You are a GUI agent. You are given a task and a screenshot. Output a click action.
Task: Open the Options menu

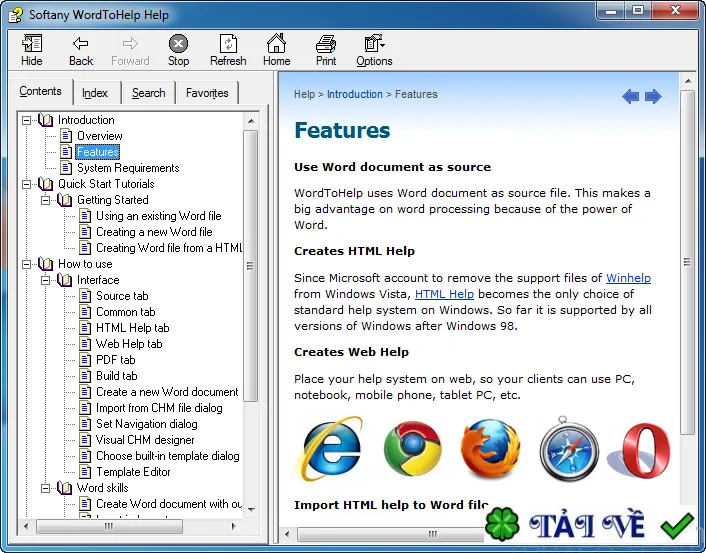click(374, 50)
